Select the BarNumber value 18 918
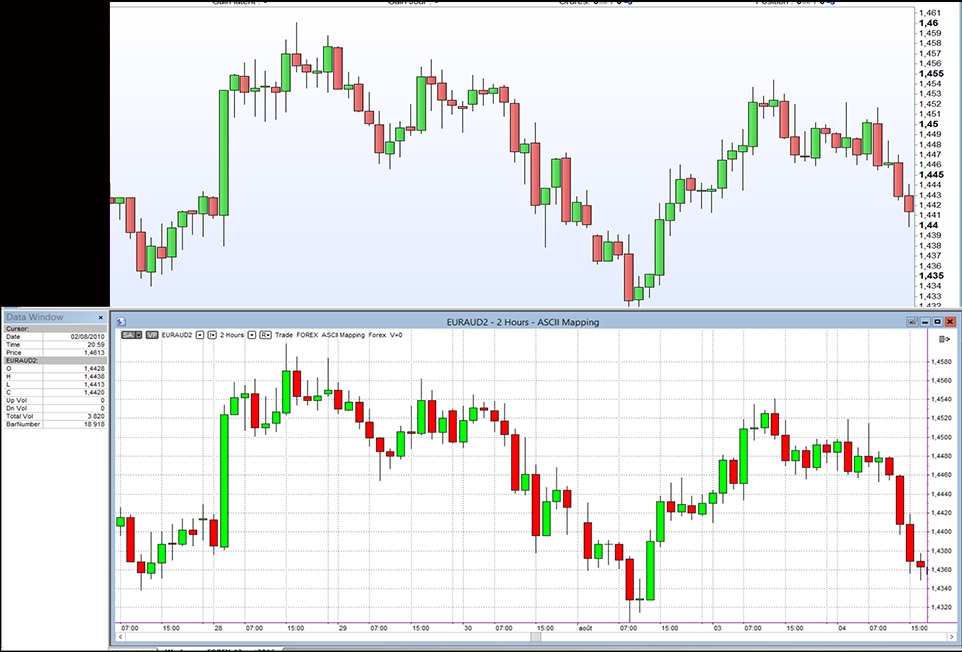Image resolution: width=962 pixels, height=652 pixels. 94,424
